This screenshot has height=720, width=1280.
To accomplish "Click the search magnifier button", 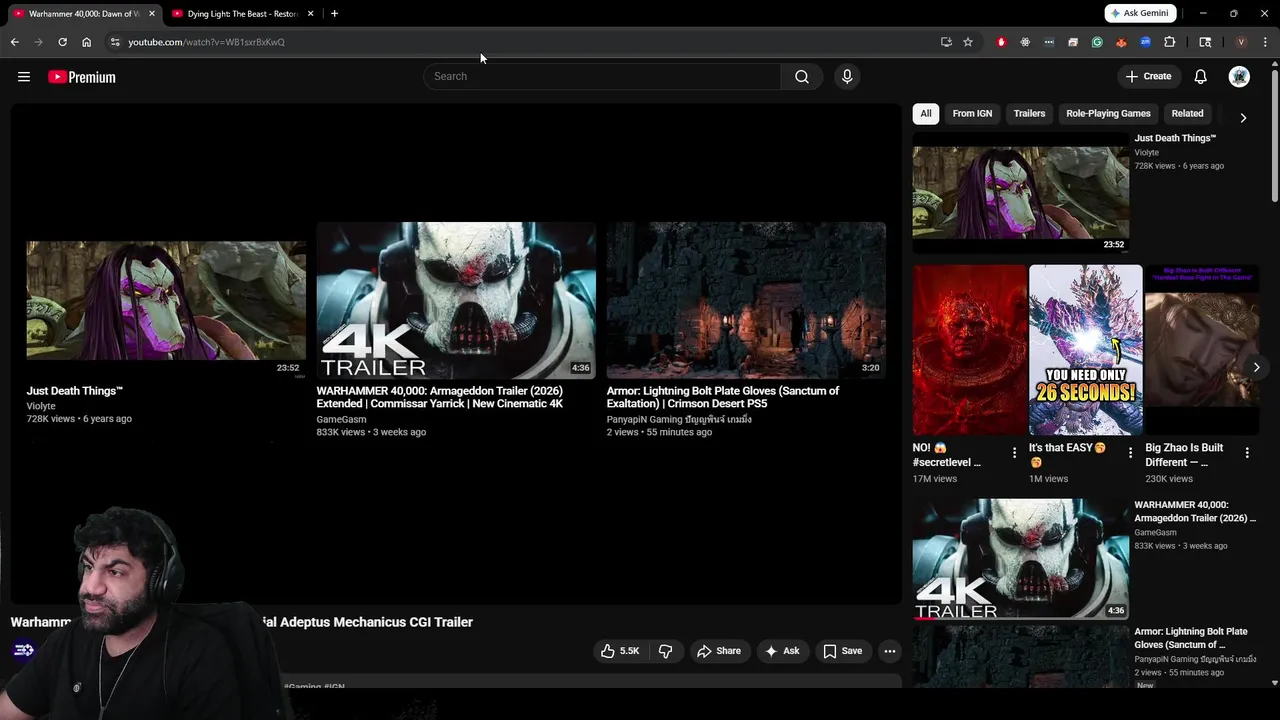I will click(801, 77).
